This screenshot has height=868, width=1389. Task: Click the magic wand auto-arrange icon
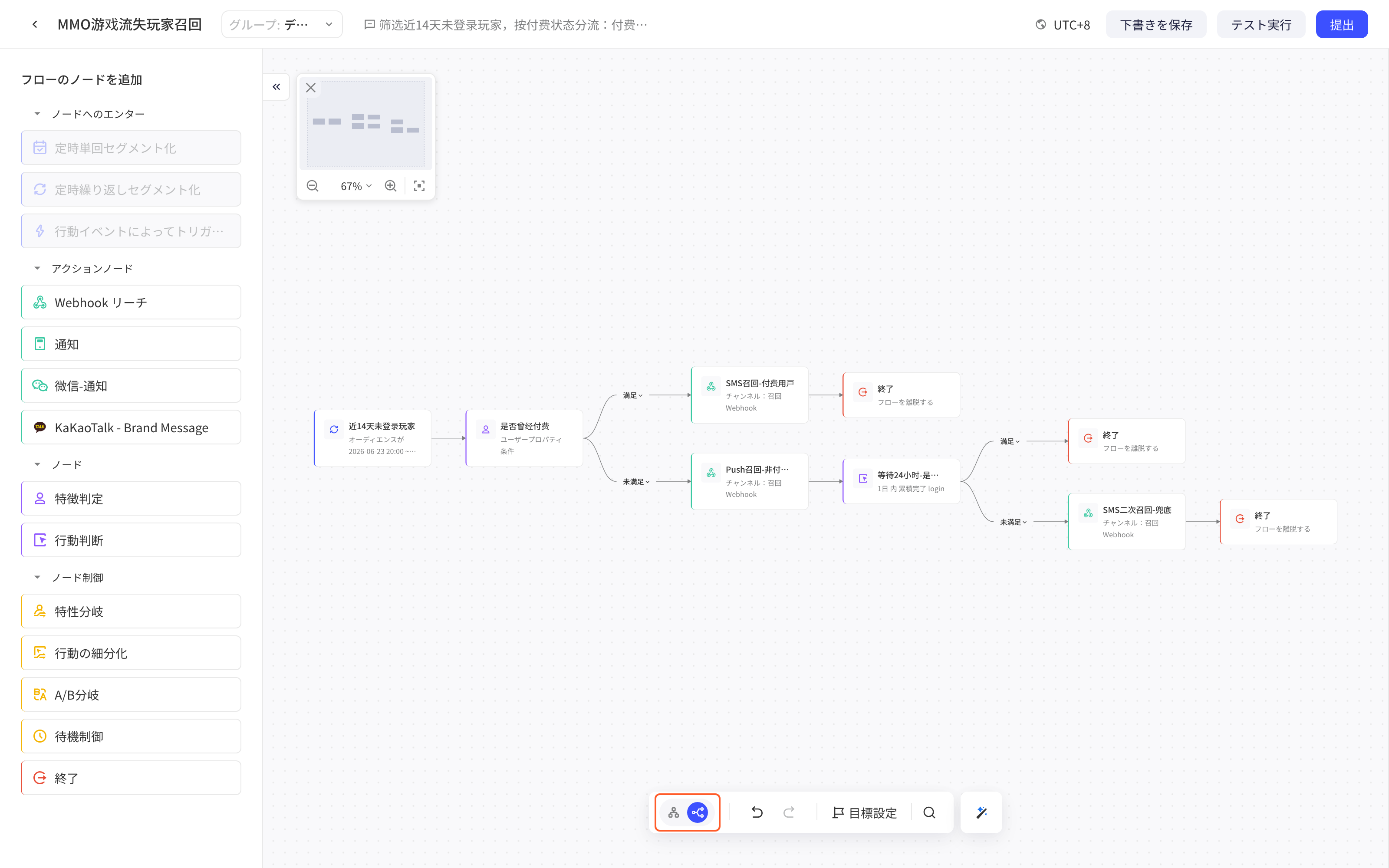981,812
